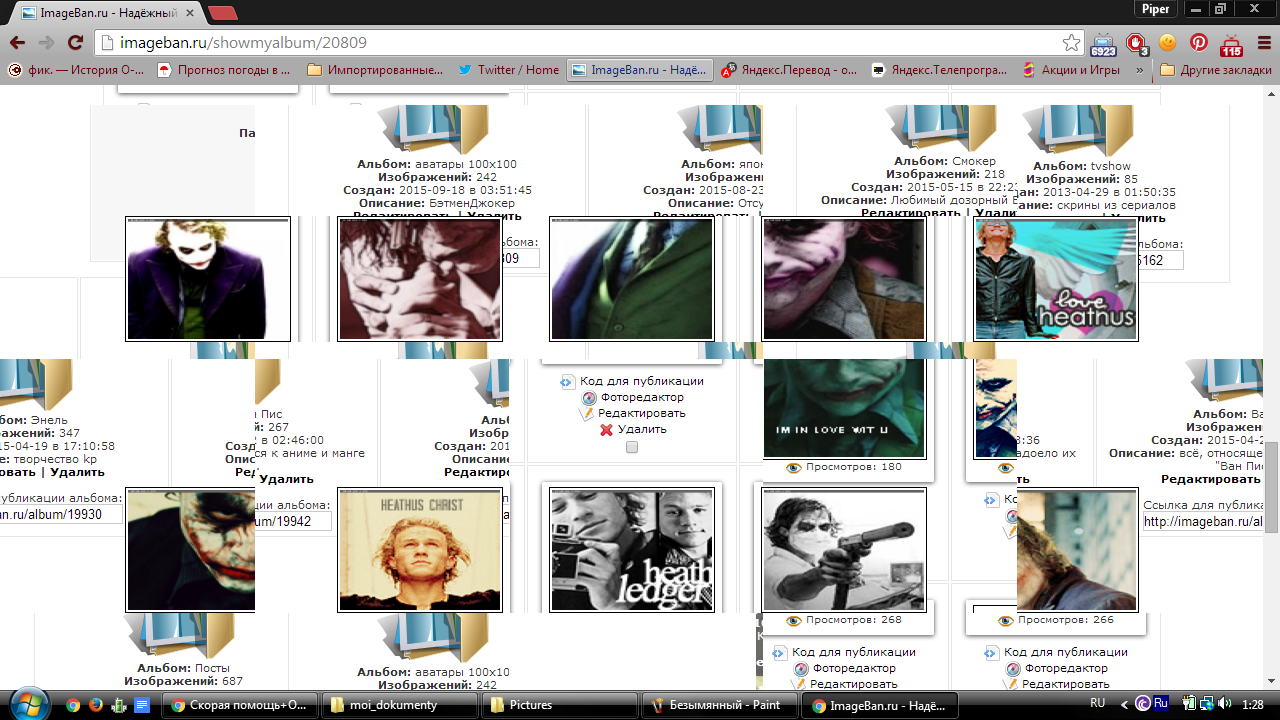This screenshot has width=1280, height=720.
Task: Open the Импортированные bookmarks folder
Action: pyautogui.click(x=376, y=70)
